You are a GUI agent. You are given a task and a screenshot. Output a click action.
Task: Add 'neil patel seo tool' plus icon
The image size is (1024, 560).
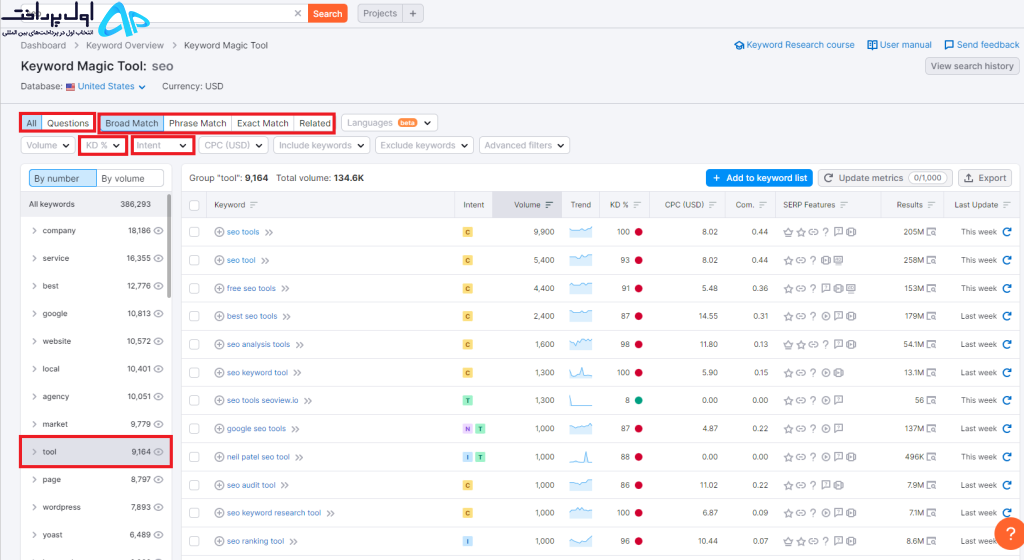pyautogui.click(x=219, y=457)
